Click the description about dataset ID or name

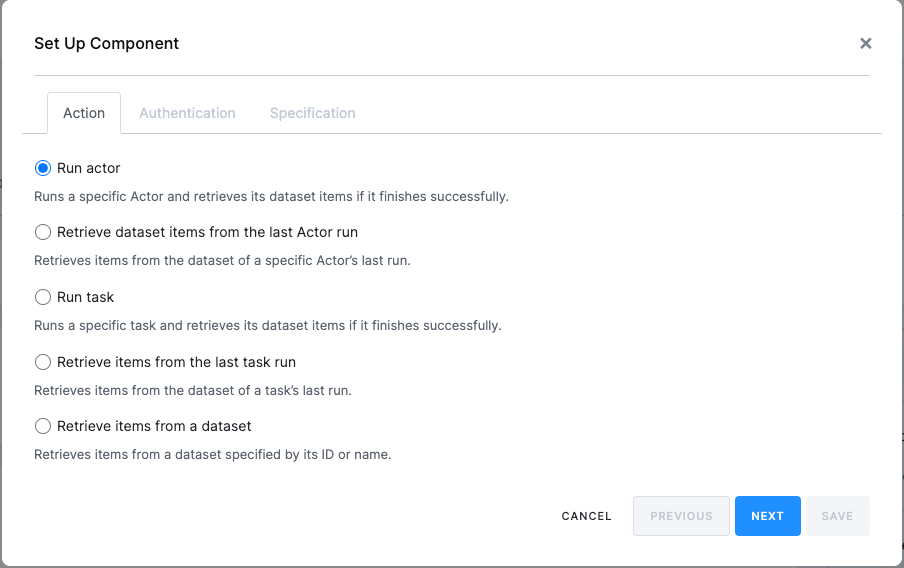212,454
